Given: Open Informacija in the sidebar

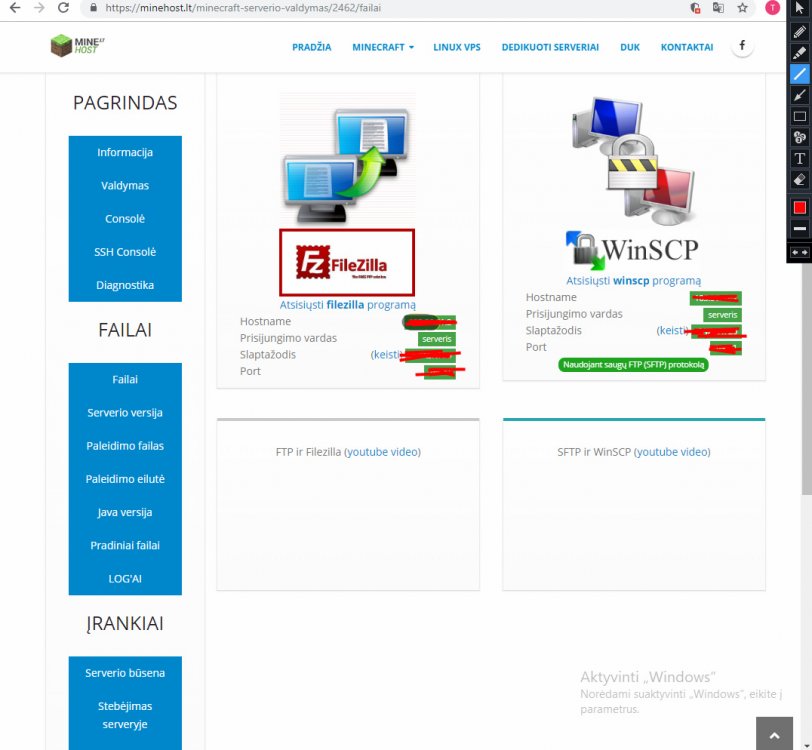Looking at the screenshot, I should pyautogui.click(x=125, y=152).
